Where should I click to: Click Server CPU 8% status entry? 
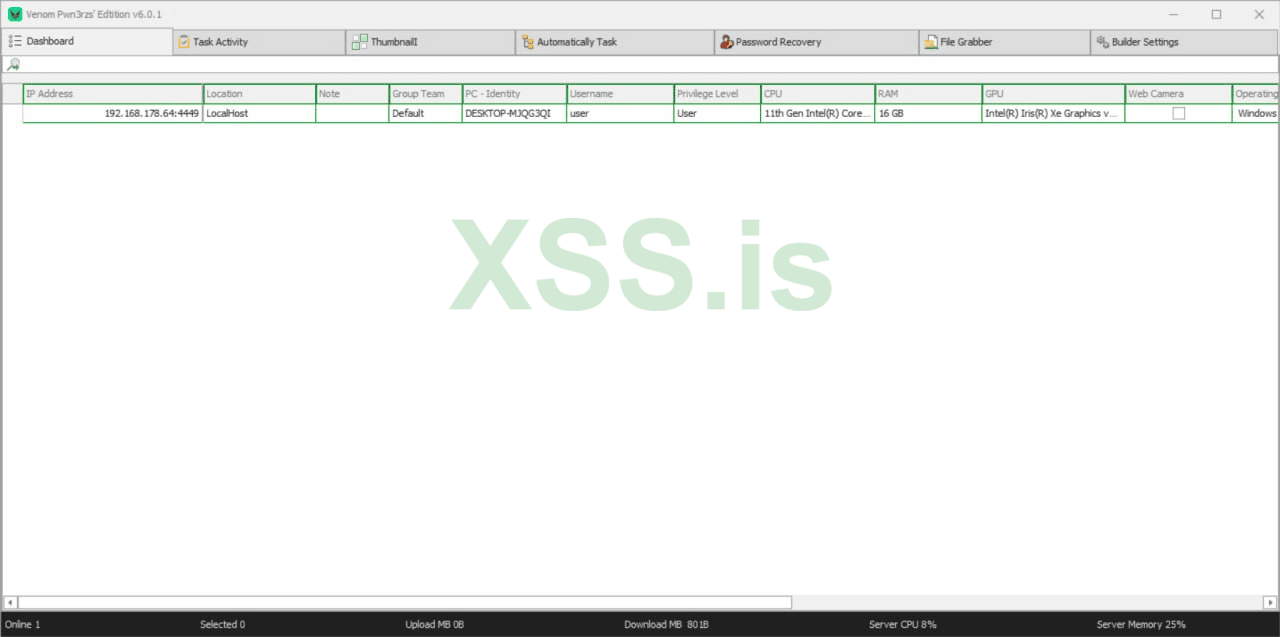click(x=903, y=625)
